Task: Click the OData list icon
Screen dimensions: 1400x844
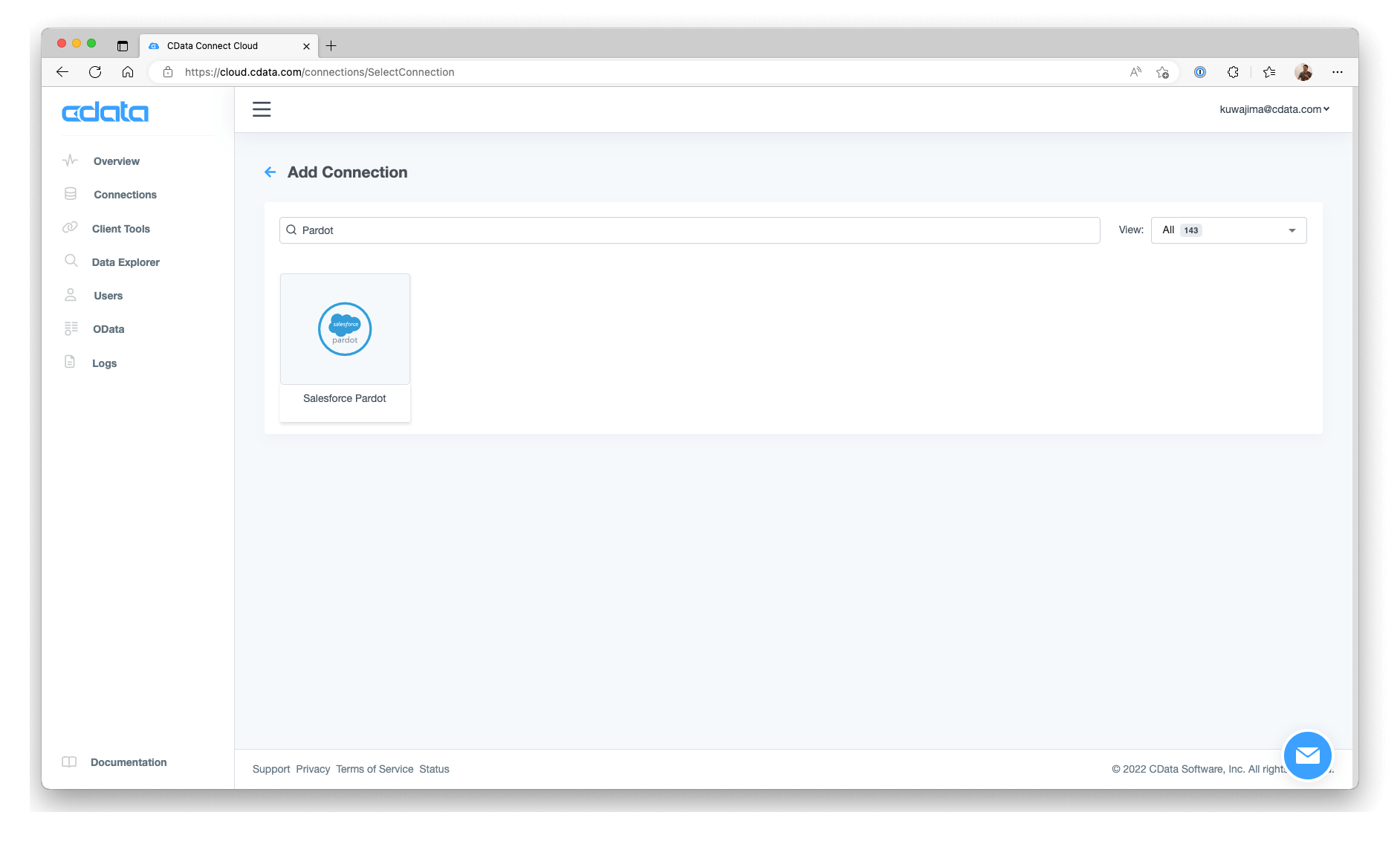Action: (x=71, y=328)
